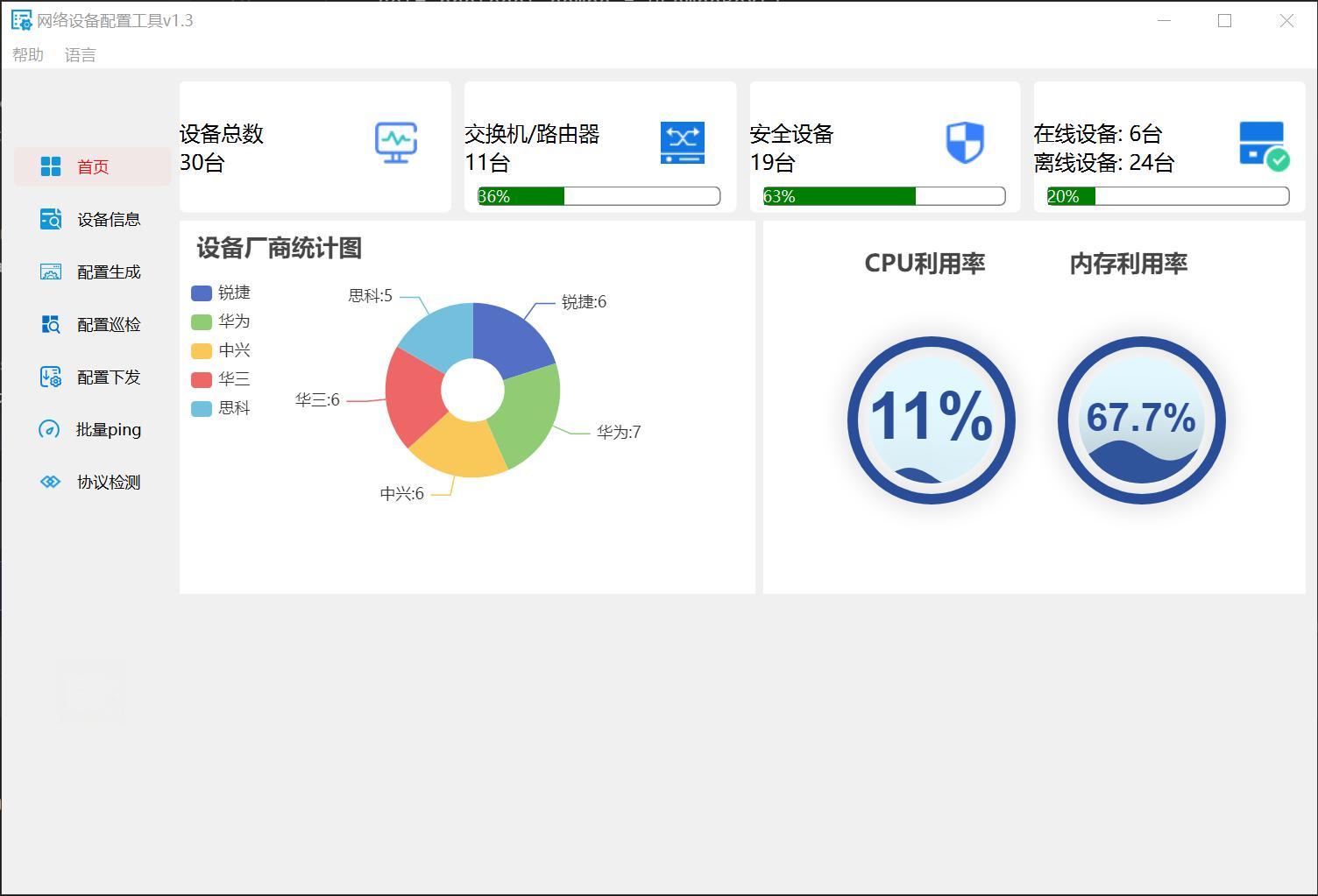The image size is (1318, 896).
Task: Click the 设备信息 search icon
Action: (x=51, y=219)
